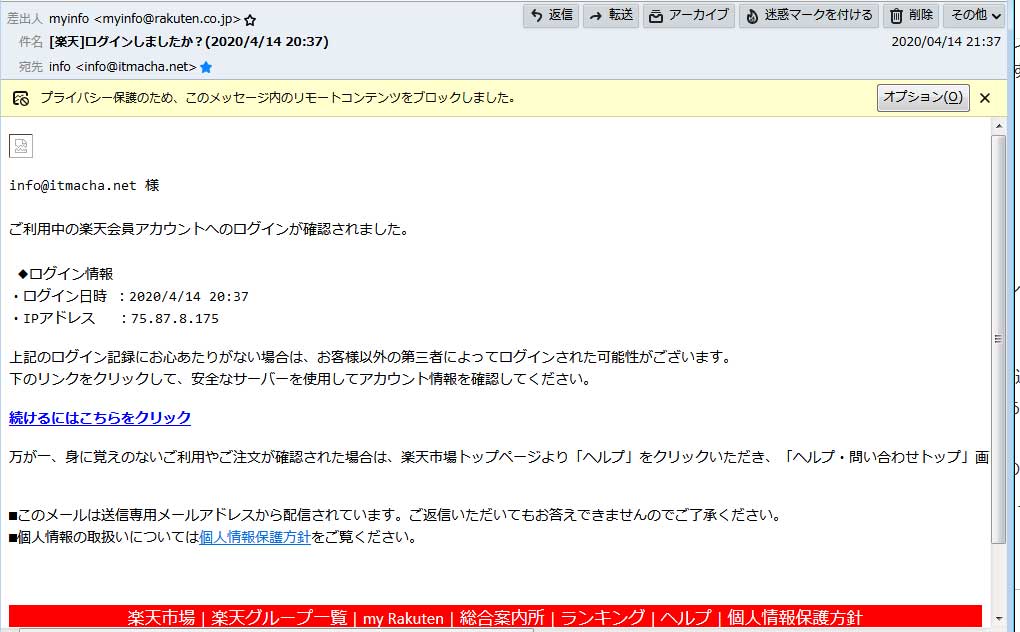Click the horizontal scrollbar at the bottom
This screenshot has height=632, width=1020.
[500, 629]
